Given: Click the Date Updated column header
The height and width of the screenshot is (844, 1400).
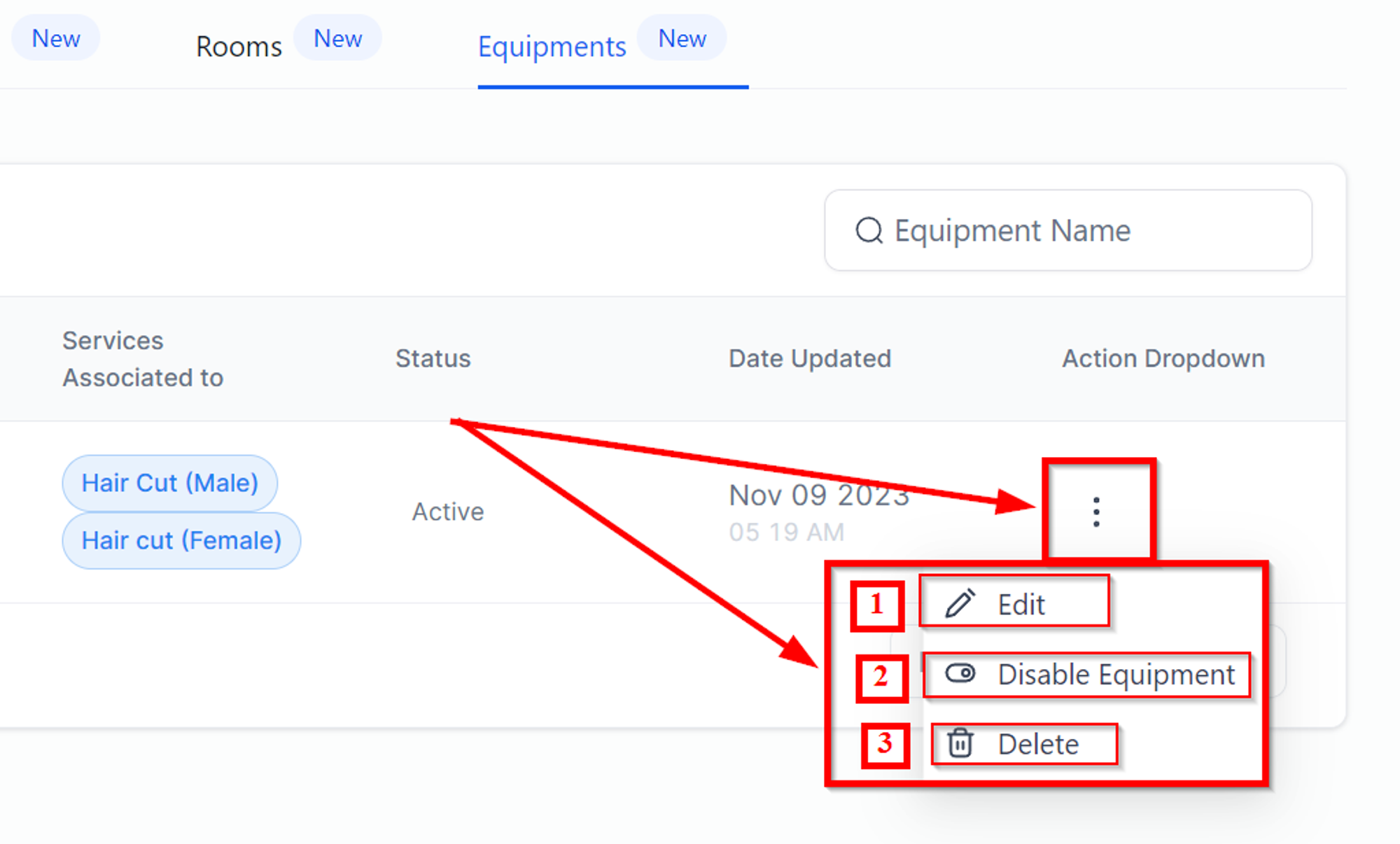Looking at the screenshot, I should coord(810,358).
